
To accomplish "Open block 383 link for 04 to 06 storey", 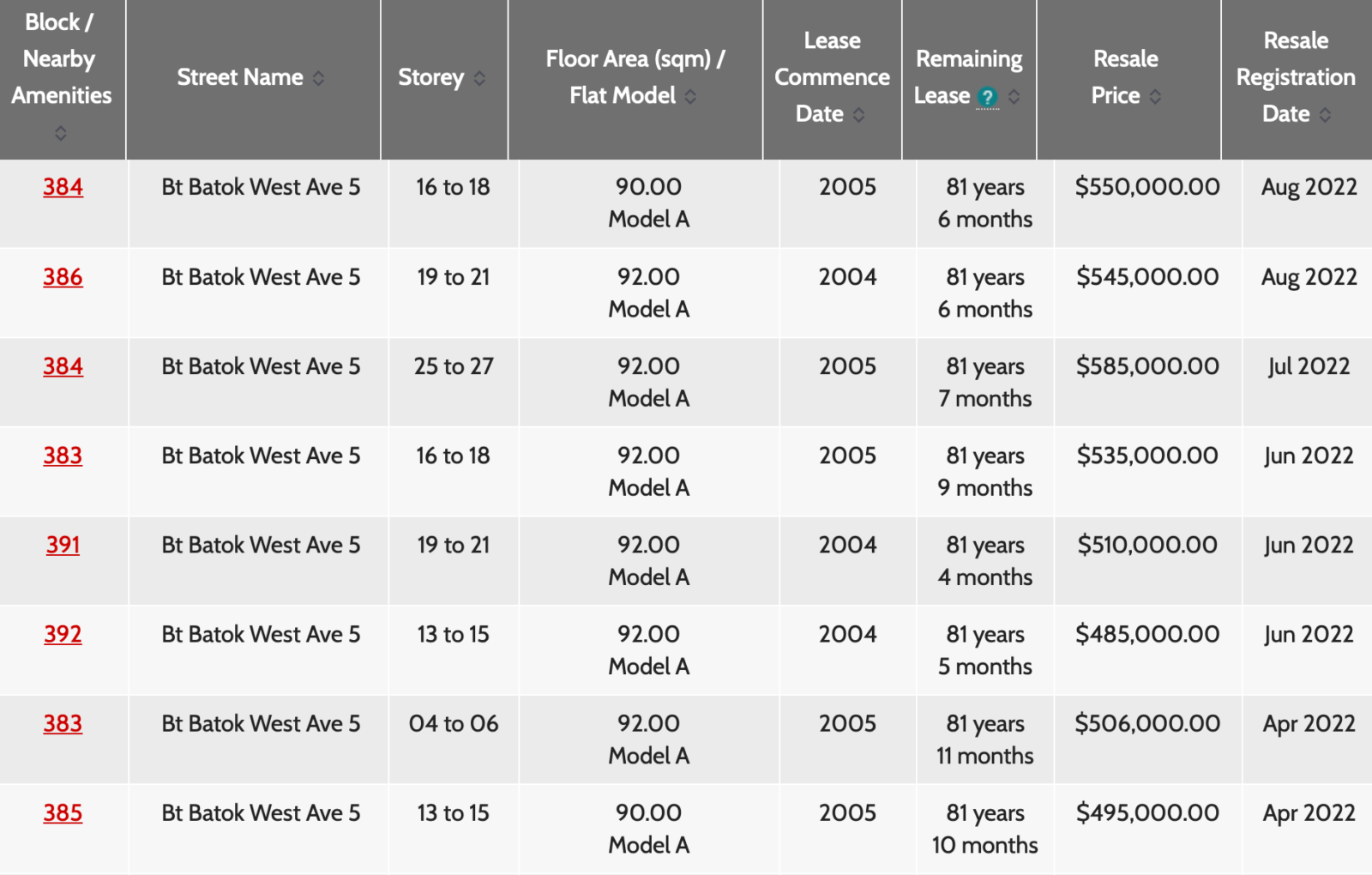I will (x=63, y=723).
